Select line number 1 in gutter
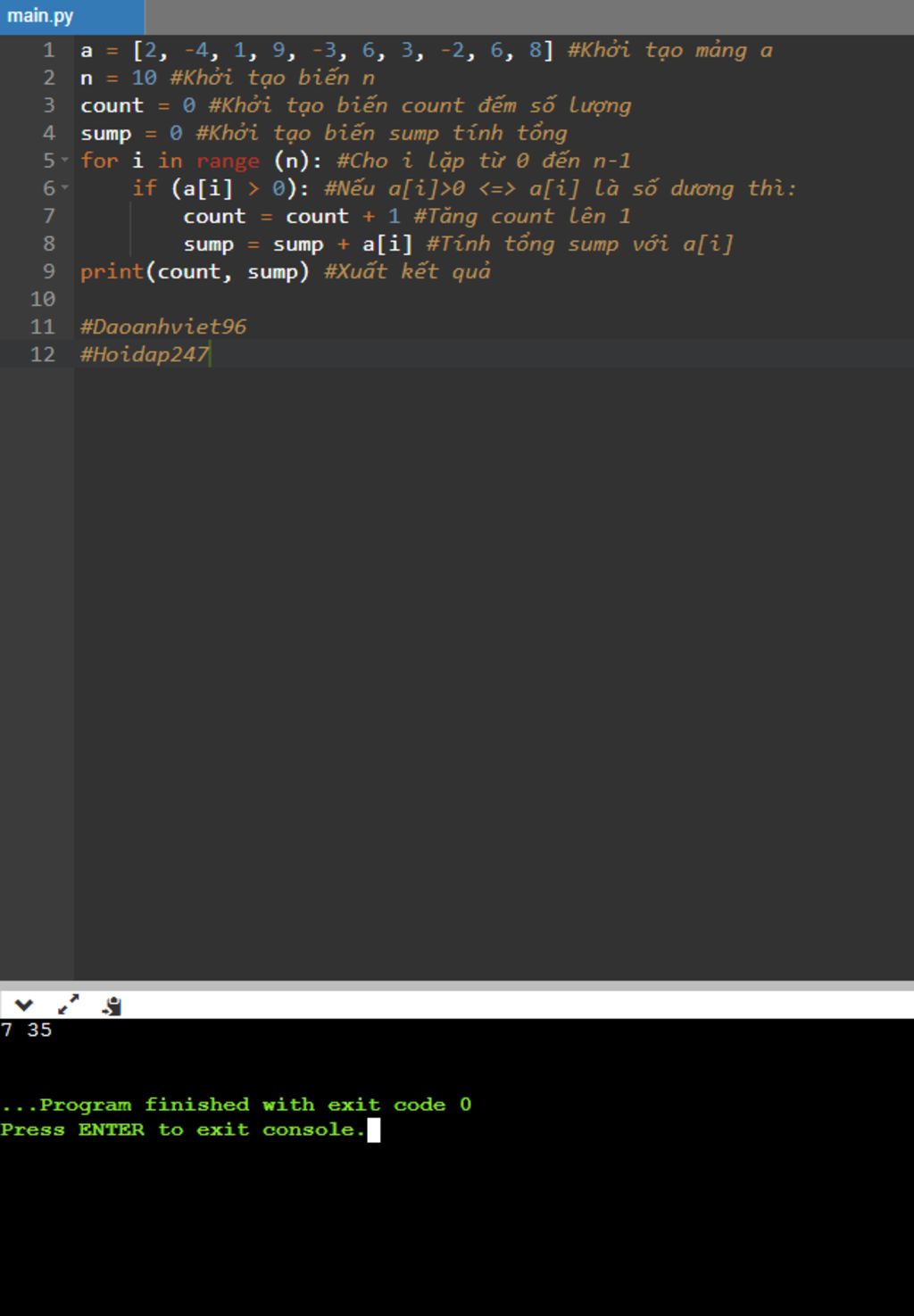 [x=48, y=51]
